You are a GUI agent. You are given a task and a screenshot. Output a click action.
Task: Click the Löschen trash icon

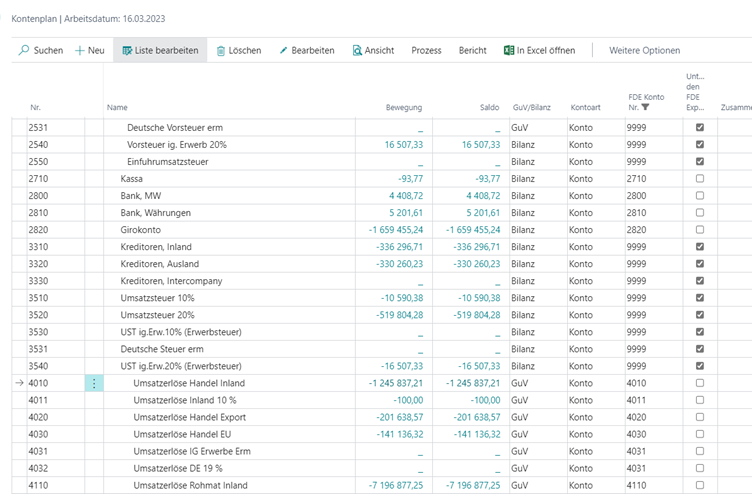tap(221, 50)
